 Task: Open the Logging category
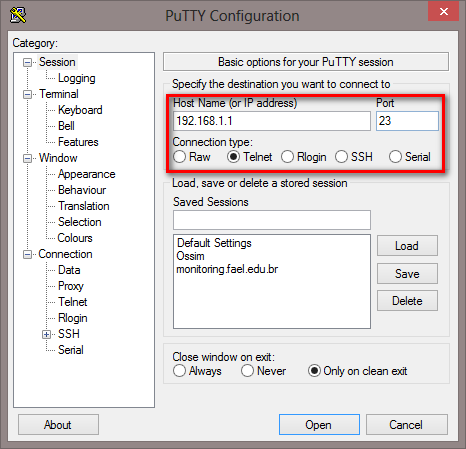(x=77, y=78)
